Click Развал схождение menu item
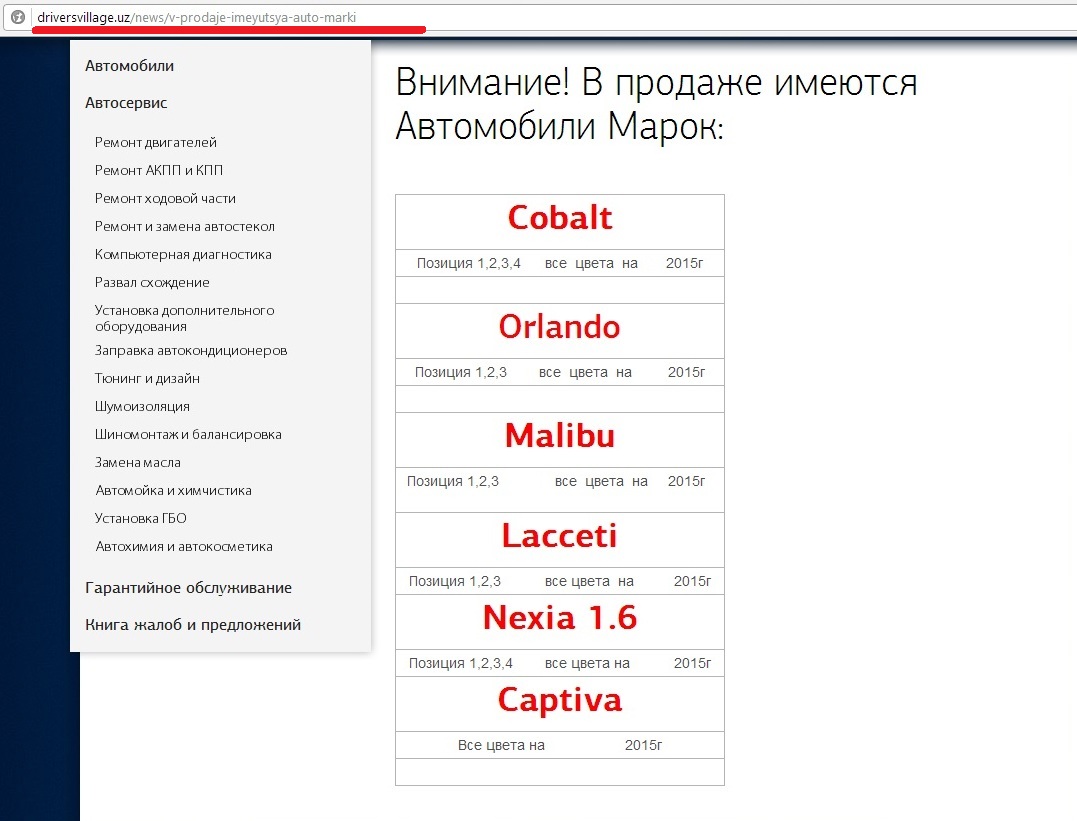 click(x=152, y=283)
